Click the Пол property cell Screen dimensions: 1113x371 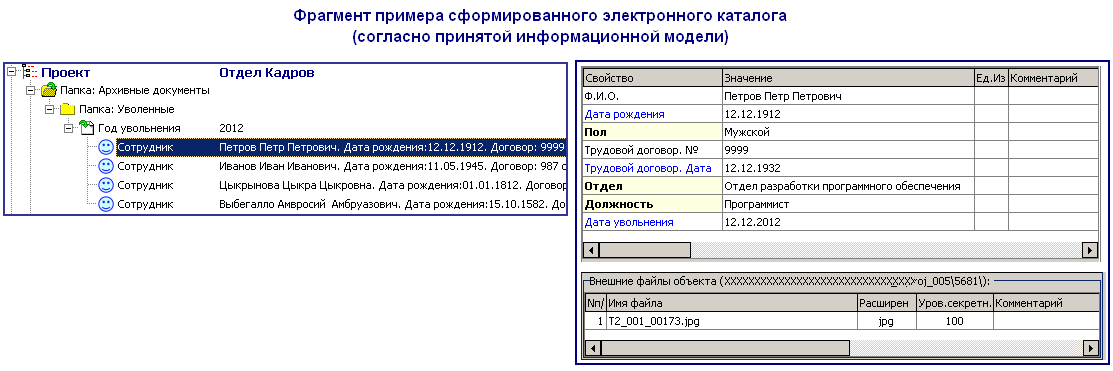click(x=652, y=132)
